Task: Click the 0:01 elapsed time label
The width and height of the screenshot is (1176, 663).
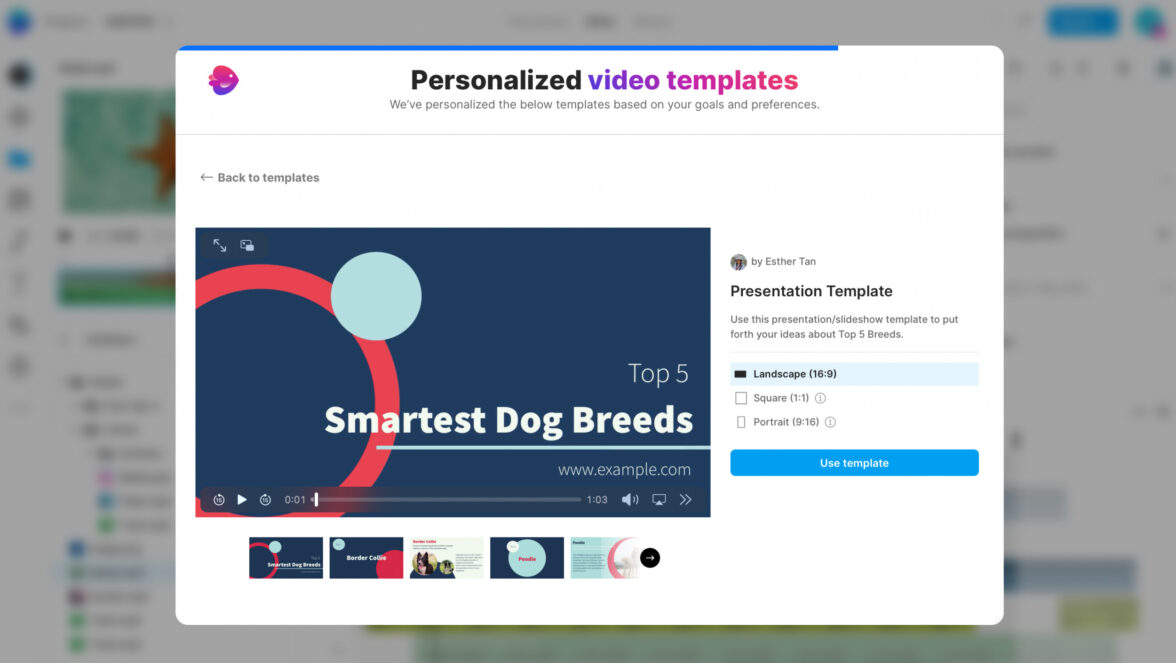Action: 295,500
